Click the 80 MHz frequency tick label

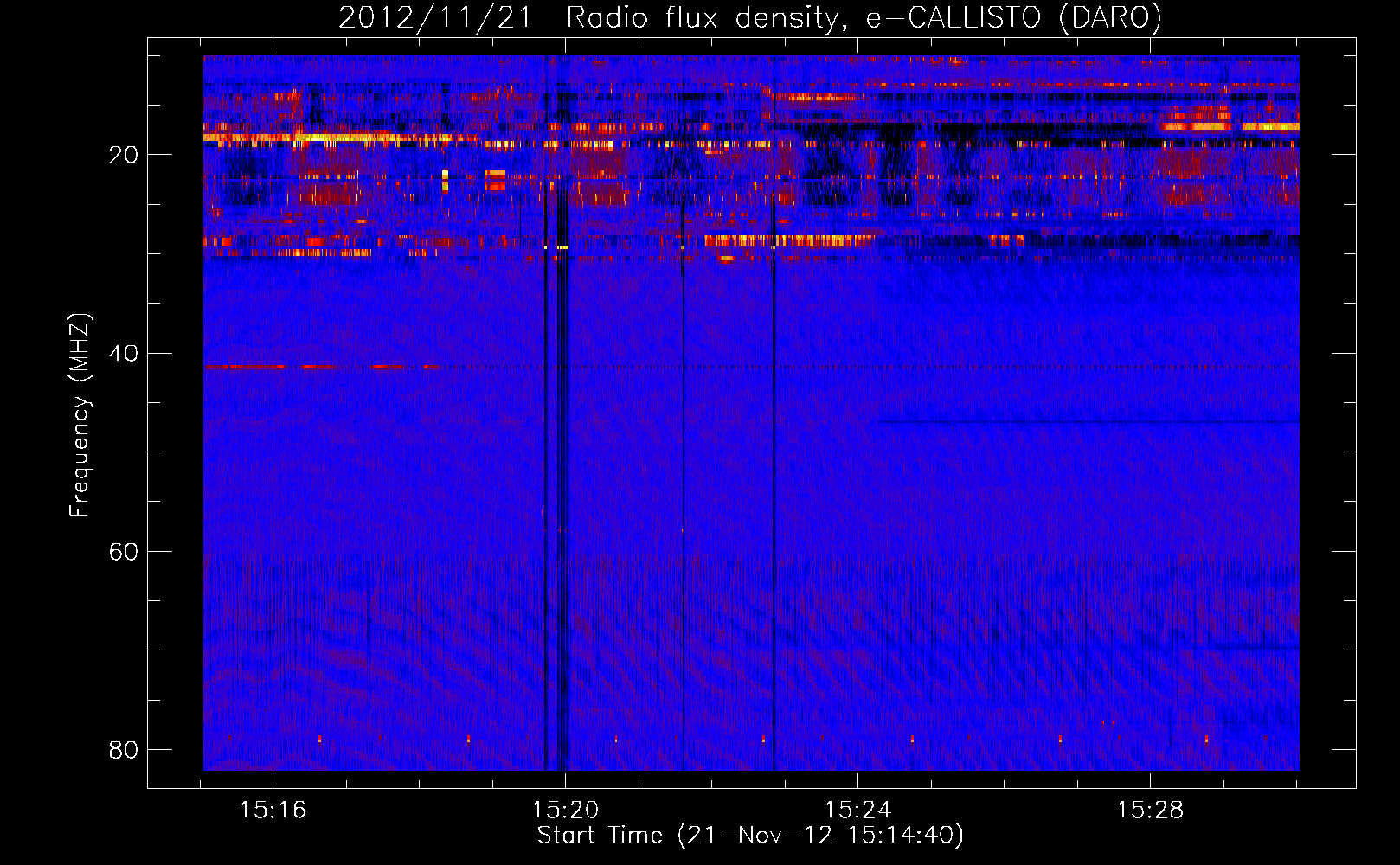coord(124,749)
